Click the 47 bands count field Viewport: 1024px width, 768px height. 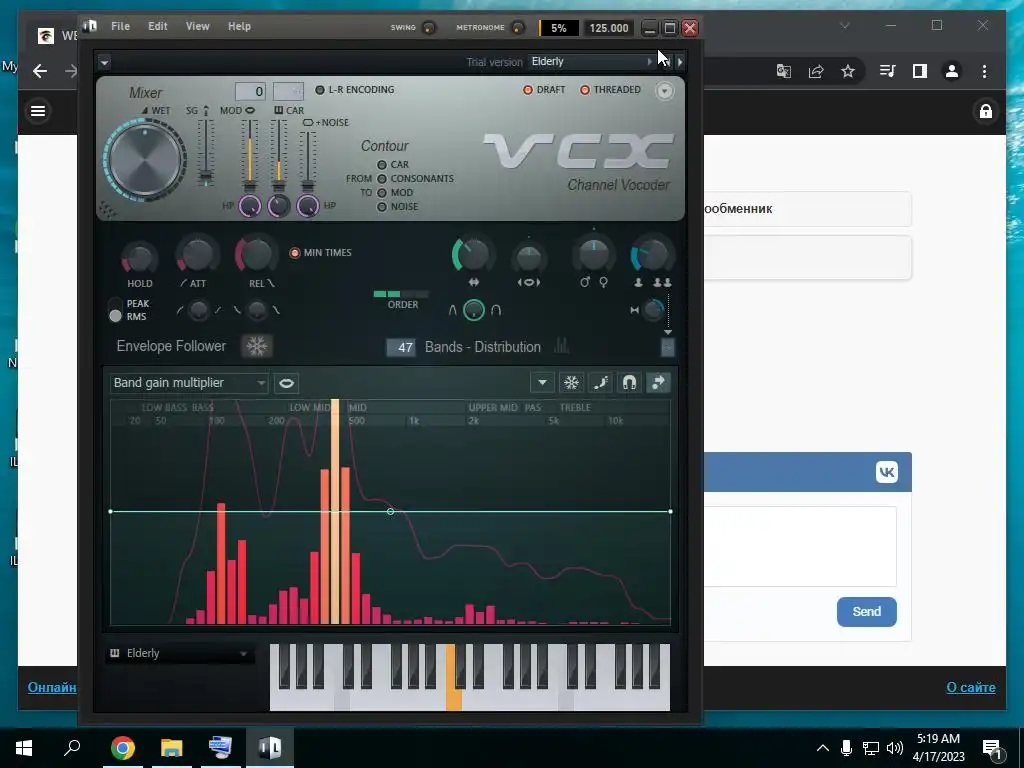tap(401, 347)
